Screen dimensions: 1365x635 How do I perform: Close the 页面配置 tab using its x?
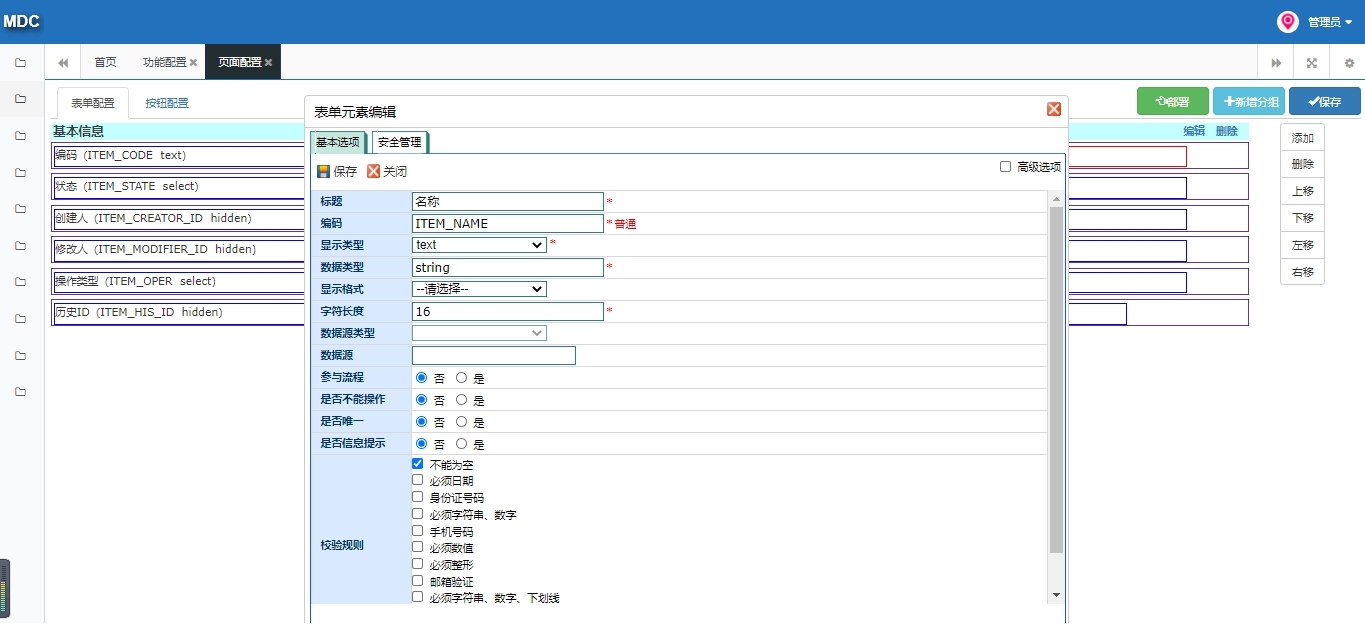(x=268, y=62)
